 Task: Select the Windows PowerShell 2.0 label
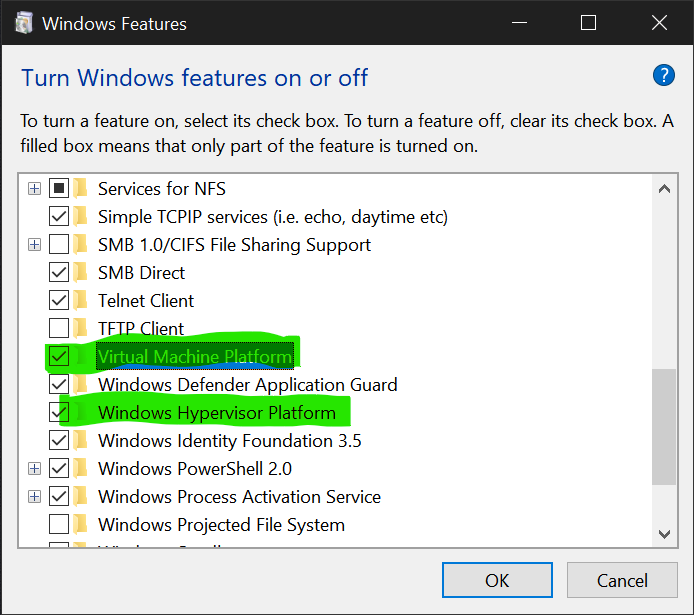pos(195,469)
